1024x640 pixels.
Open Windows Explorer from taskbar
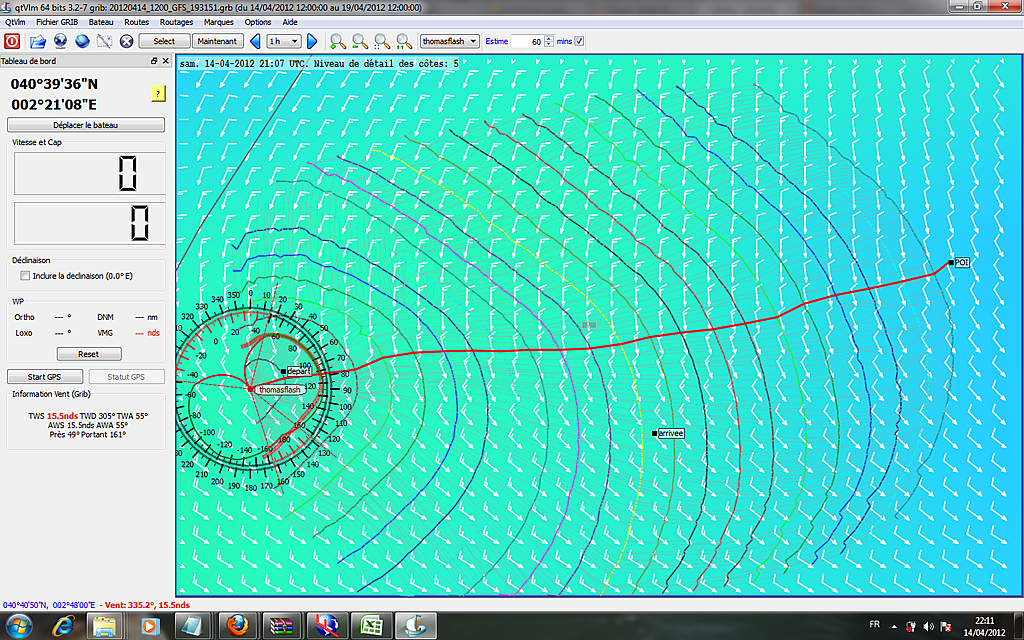tap(105, 627)
